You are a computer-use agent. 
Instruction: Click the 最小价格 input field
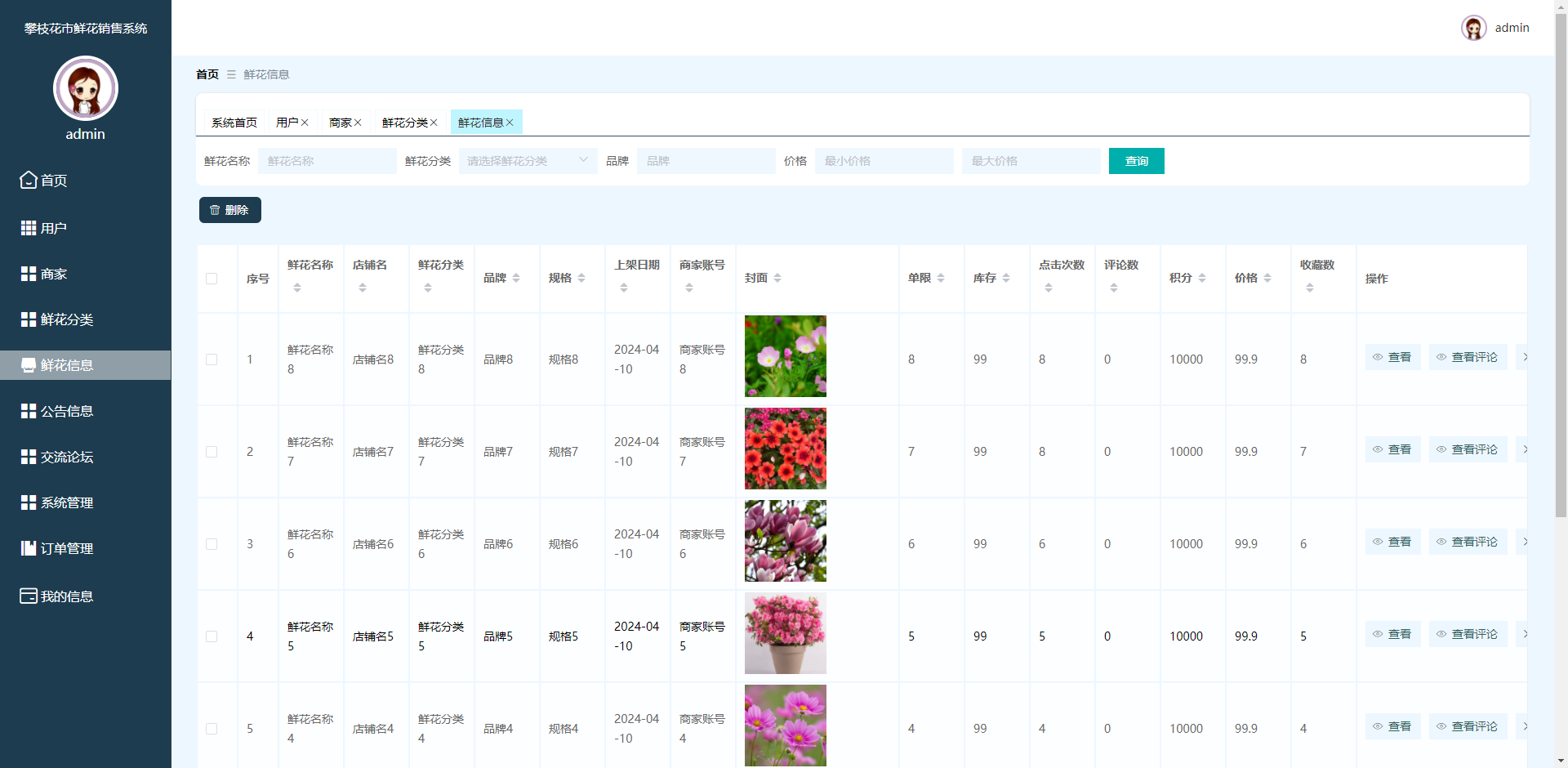(x=884, y=161)
